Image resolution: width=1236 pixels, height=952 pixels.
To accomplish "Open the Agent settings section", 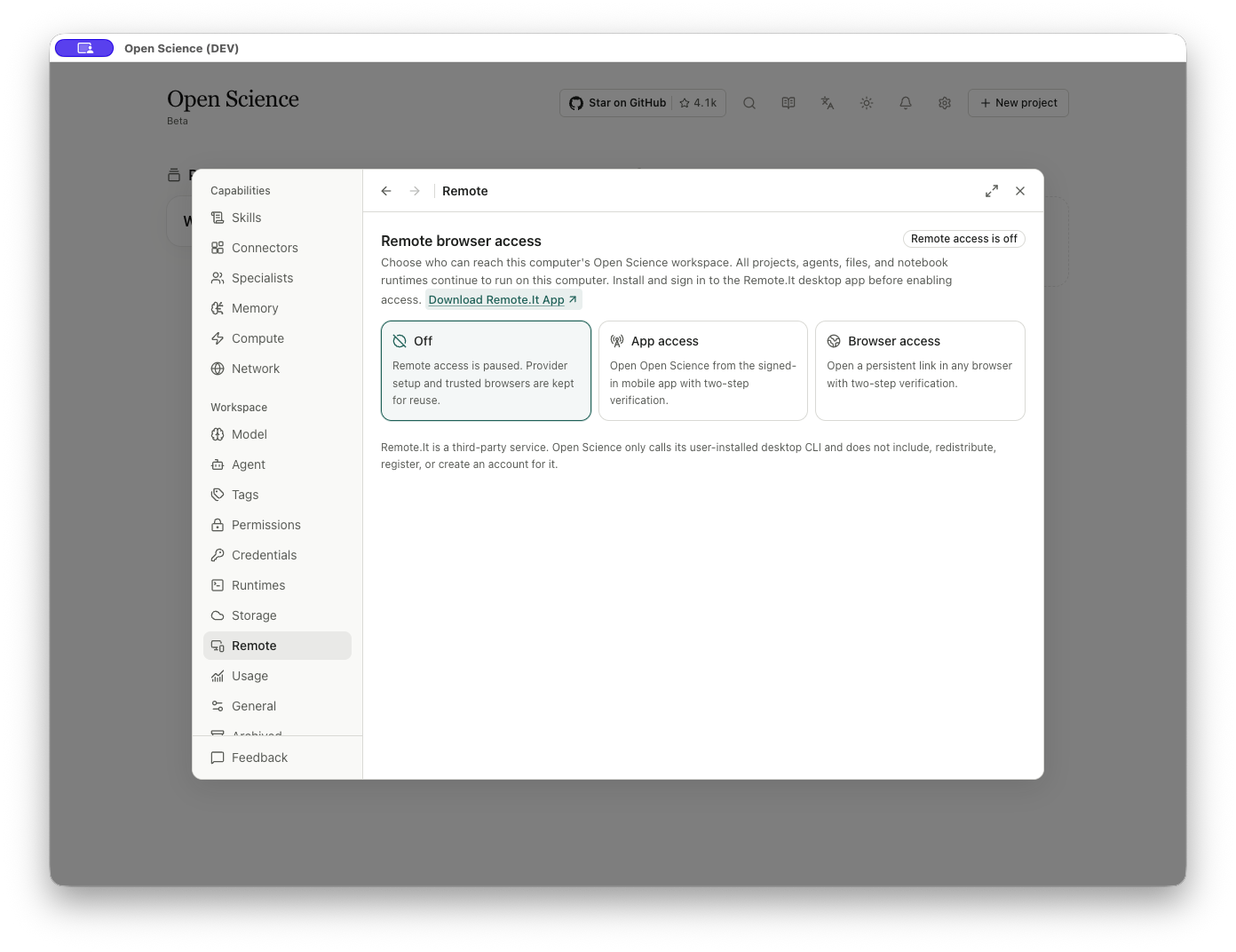I will coord(277,464).
